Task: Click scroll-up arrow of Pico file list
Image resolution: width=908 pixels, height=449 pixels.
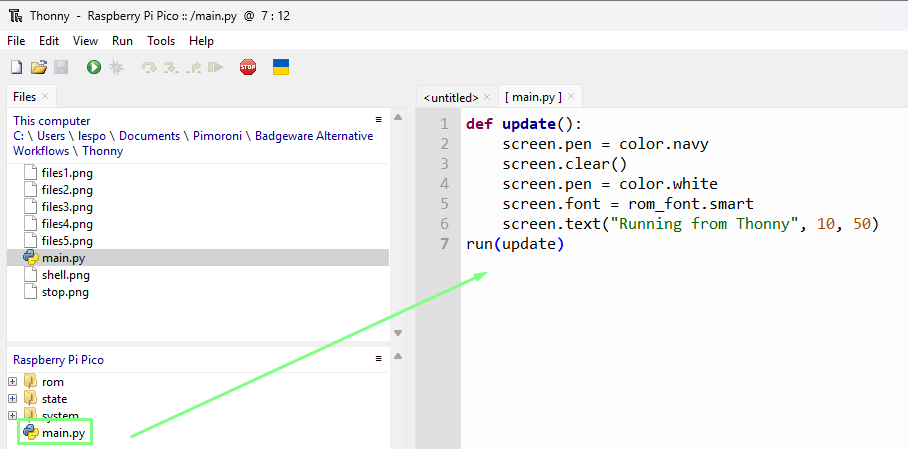Action: pos(398,356)
